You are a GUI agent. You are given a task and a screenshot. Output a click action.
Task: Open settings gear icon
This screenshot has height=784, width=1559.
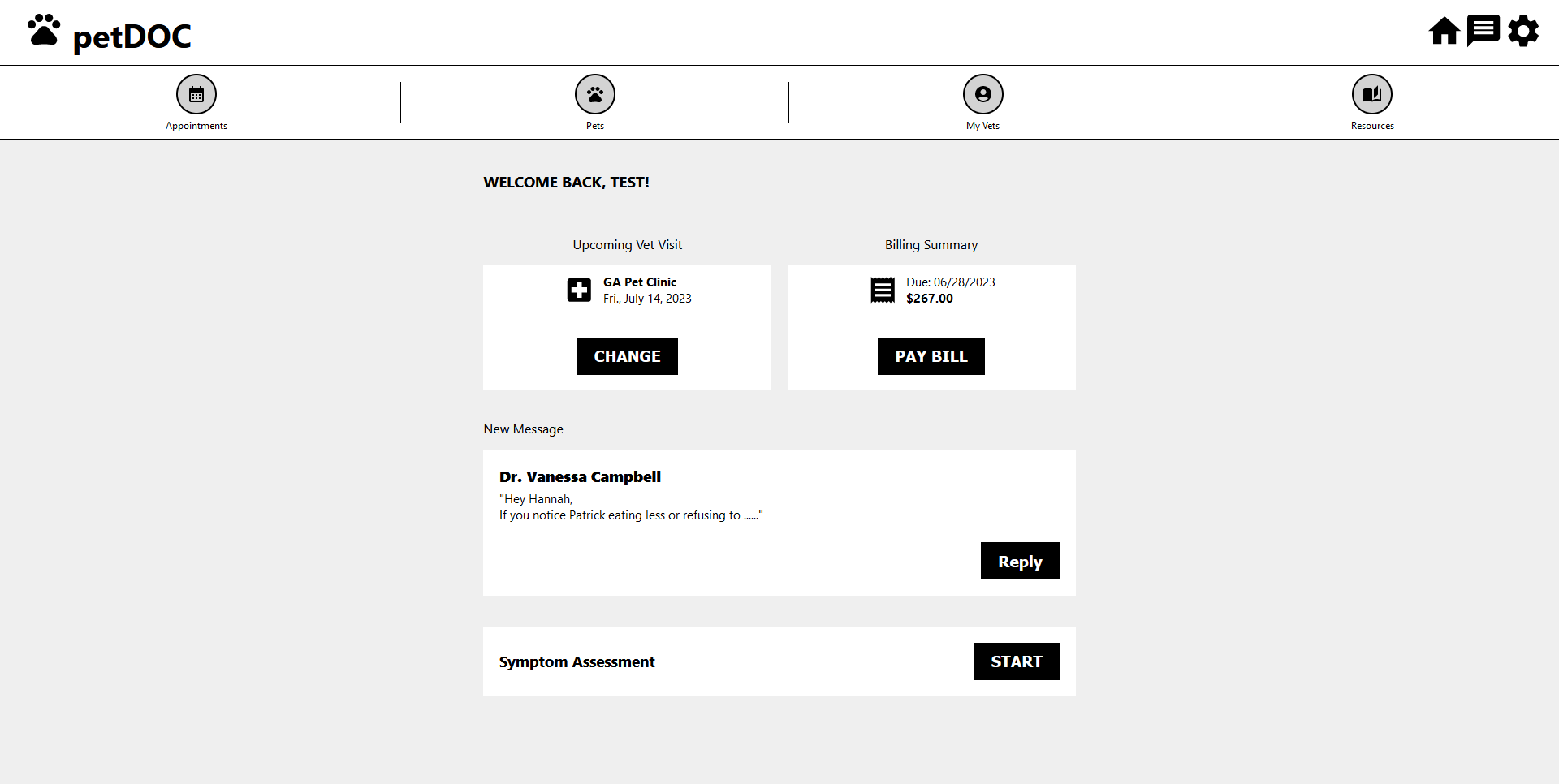pos(1523,32)
